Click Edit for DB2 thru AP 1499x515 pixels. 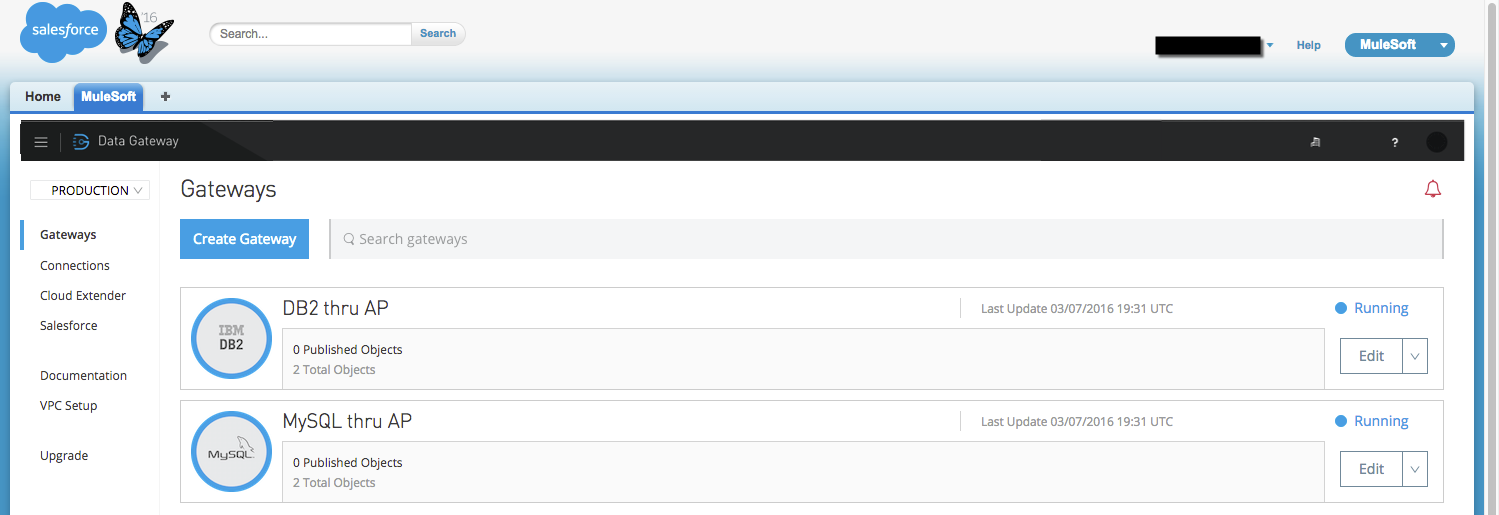[x=1371, y=356]
